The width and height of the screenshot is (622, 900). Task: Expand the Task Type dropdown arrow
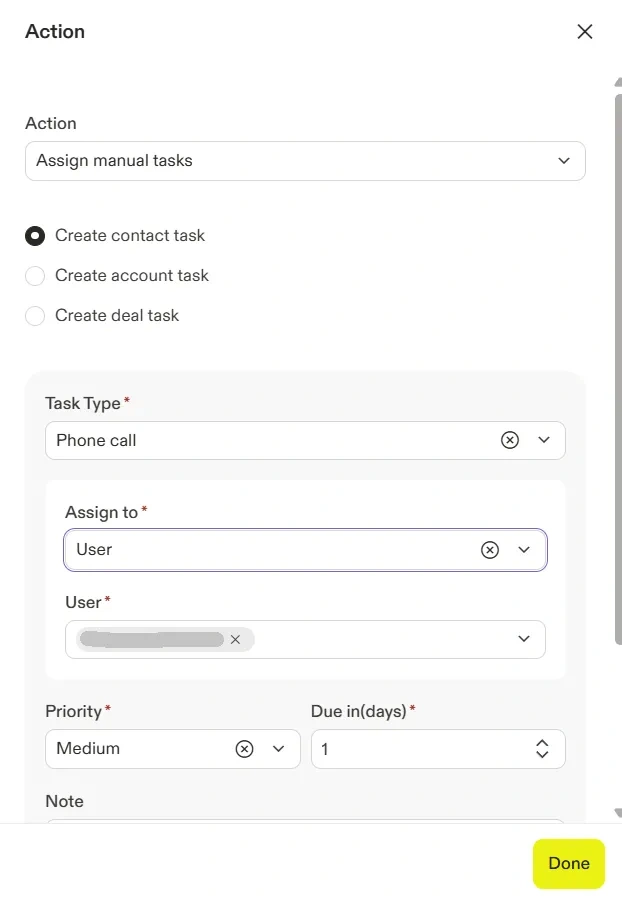544,440
